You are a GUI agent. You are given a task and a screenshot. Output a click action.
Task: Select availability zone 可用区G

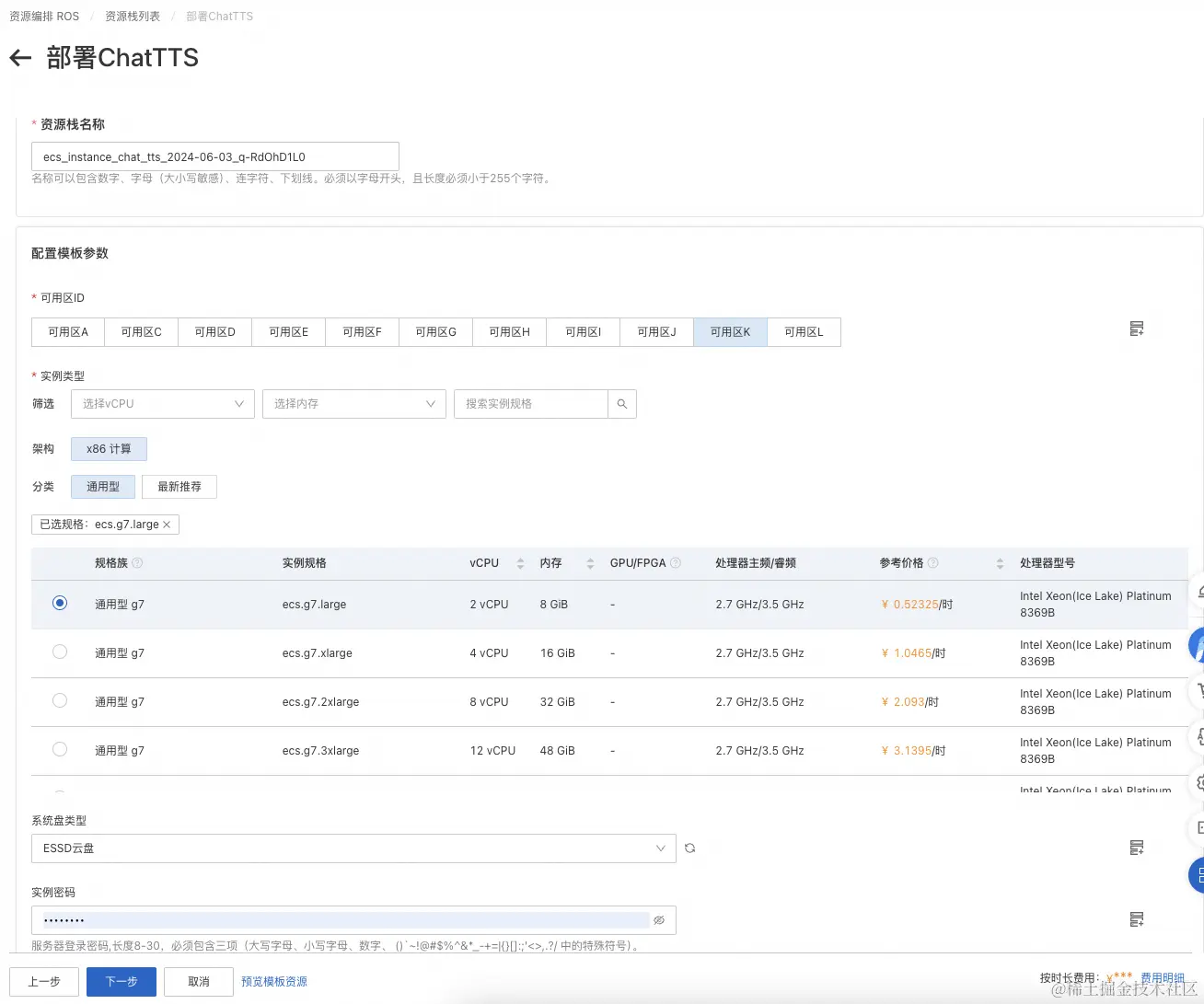[436, 332]
